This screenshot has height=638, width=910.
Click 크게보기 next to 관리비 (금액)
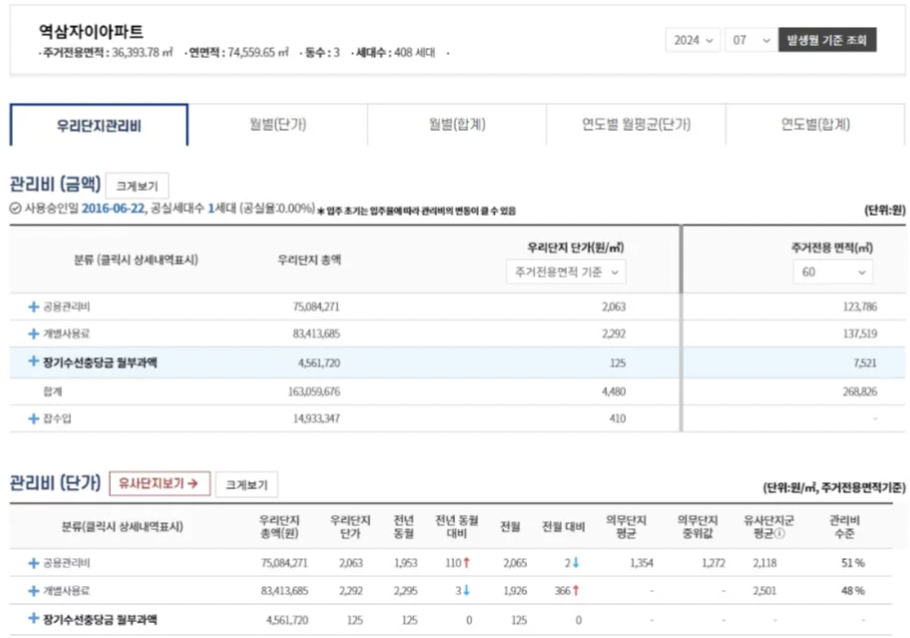click(x=137, y=186)
